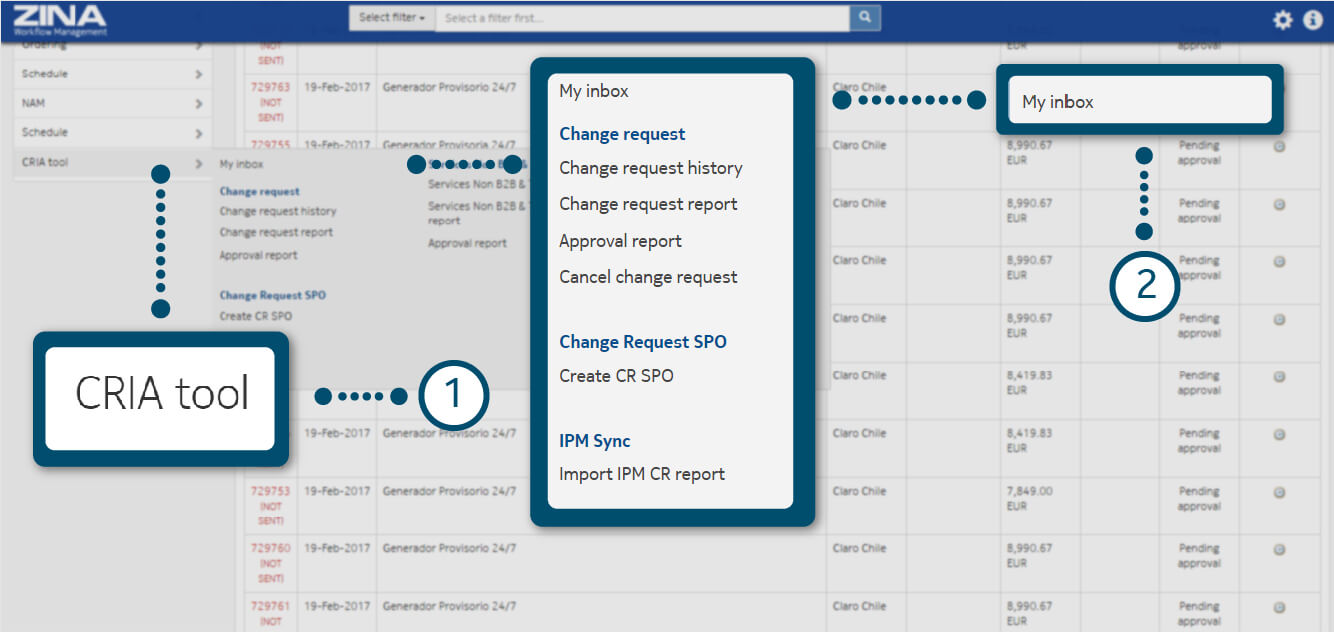Select Import IPM CR report

click(x=641, y=474)
